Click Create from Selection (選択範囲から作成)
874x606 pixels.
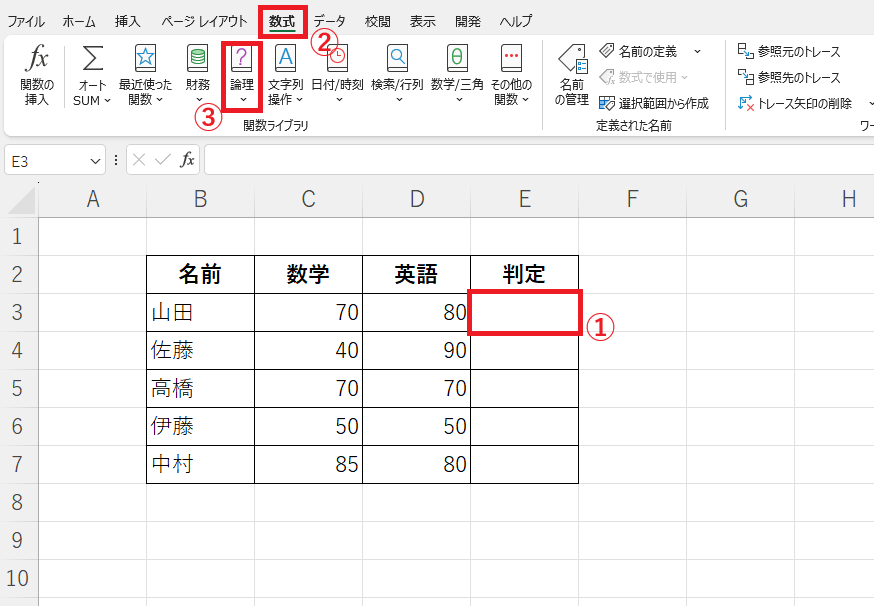[x=654, y=103]
